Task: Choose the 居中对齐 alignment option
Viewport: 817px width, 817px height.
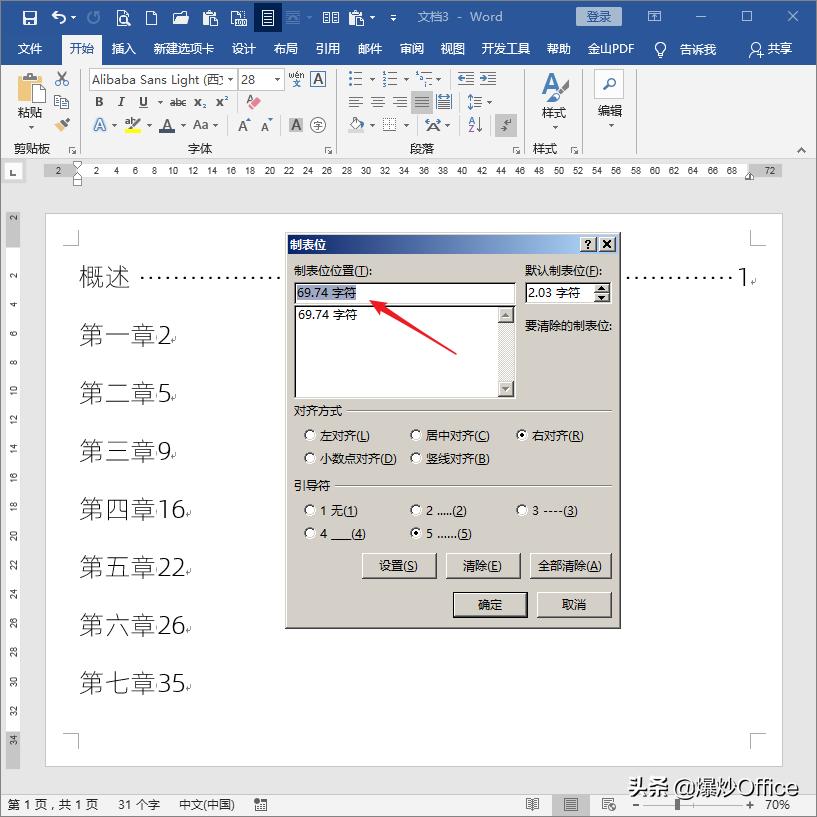Action: click(x=416, y=435)
